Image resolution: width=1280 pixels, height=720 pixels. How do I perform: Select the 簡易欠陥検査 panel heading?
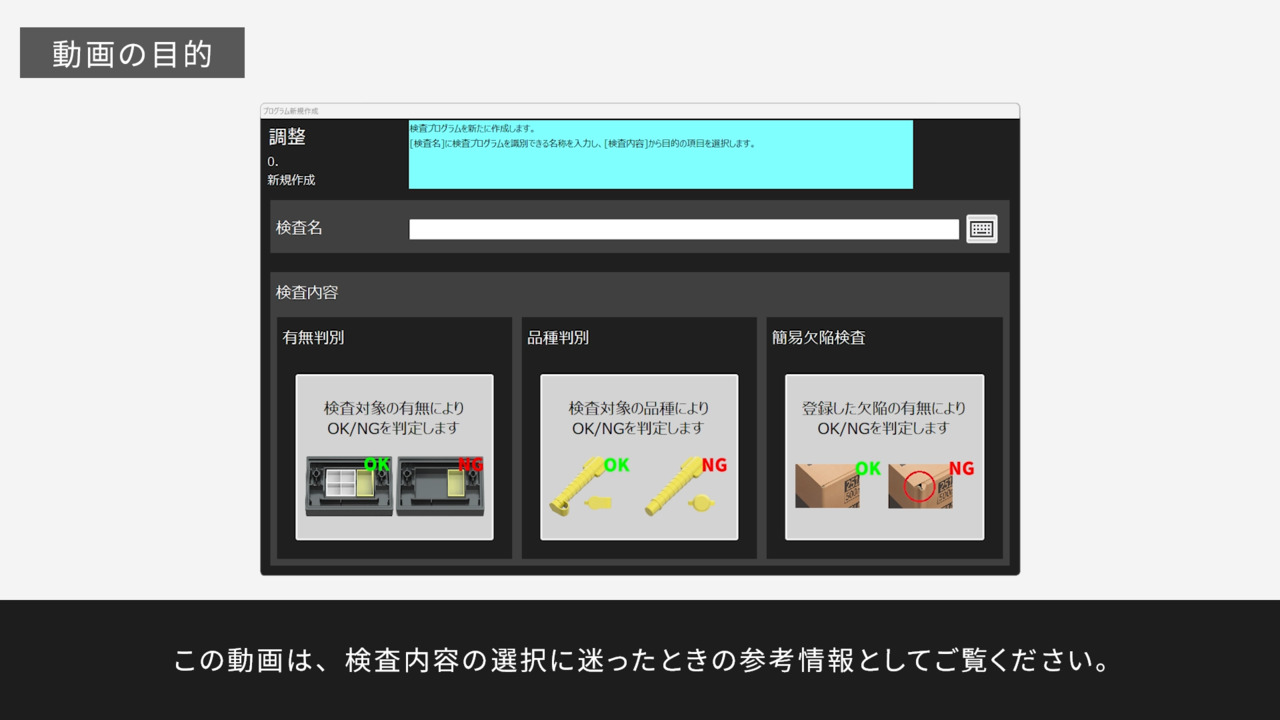pos(818,338)
